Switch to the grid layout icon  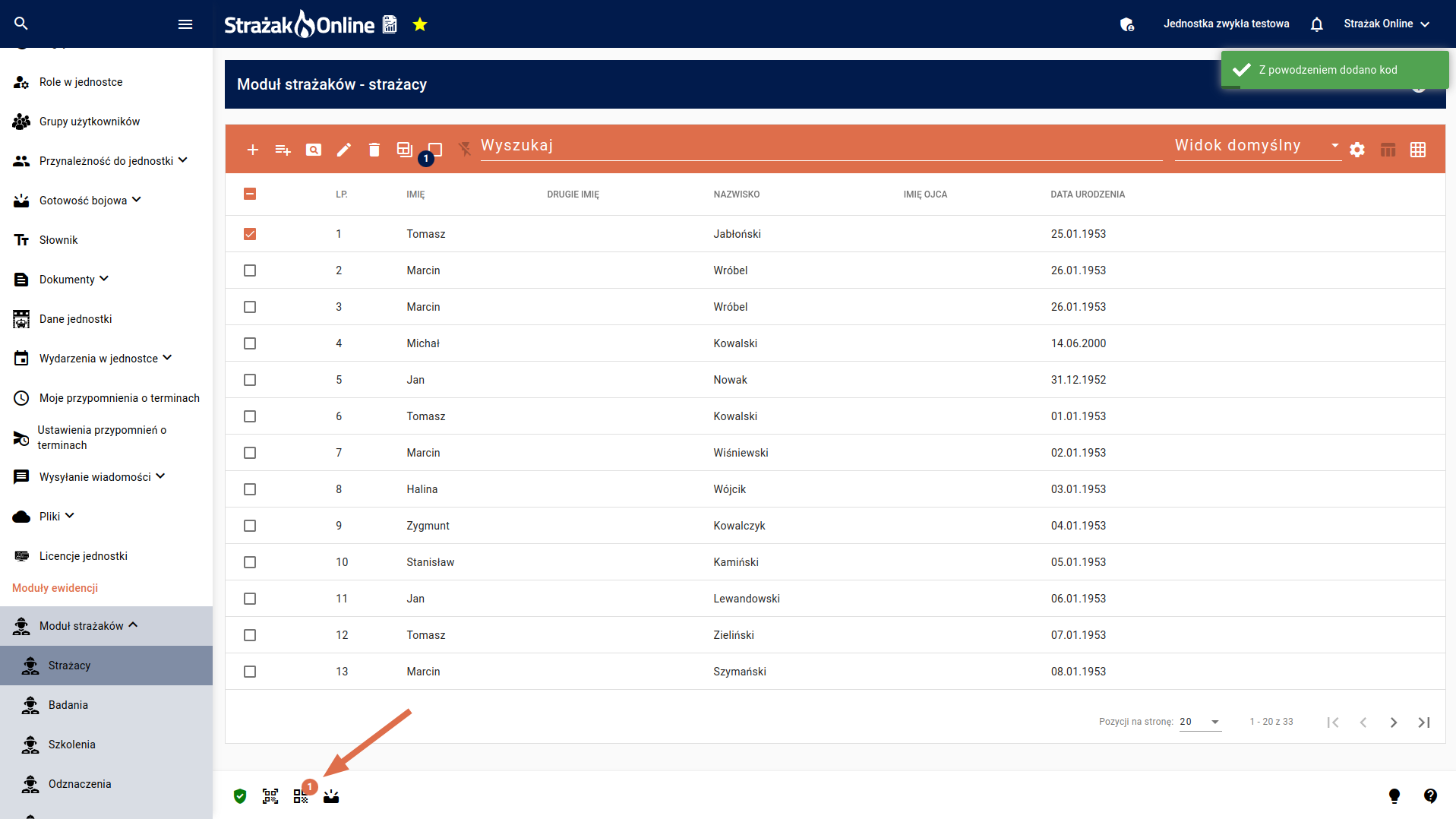pos(1418,150)
